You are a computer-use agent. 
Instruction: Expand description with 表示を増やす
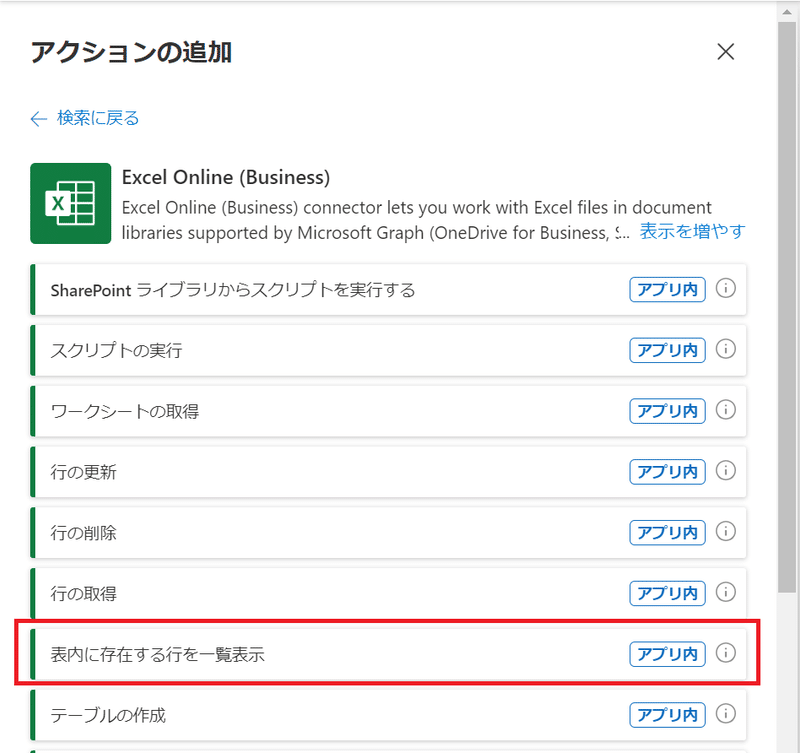[692, 231]
